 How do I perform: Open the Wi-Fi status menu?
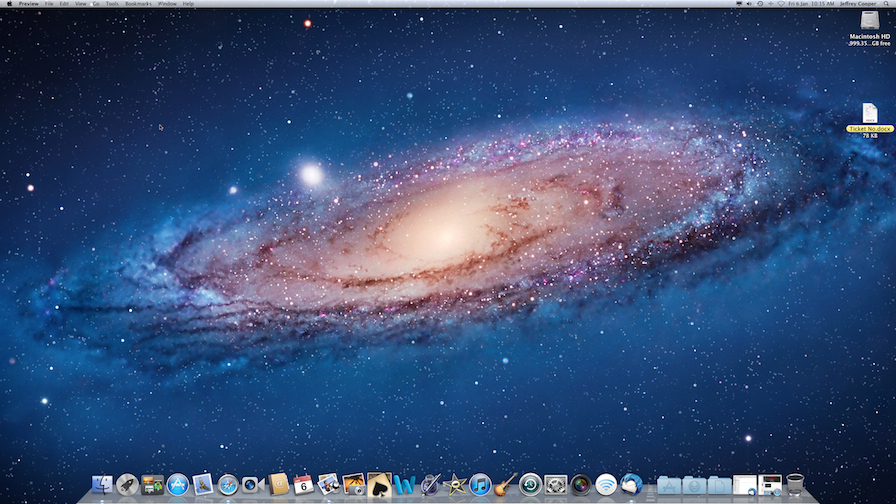pyautogui.click(x=781, y=4)
